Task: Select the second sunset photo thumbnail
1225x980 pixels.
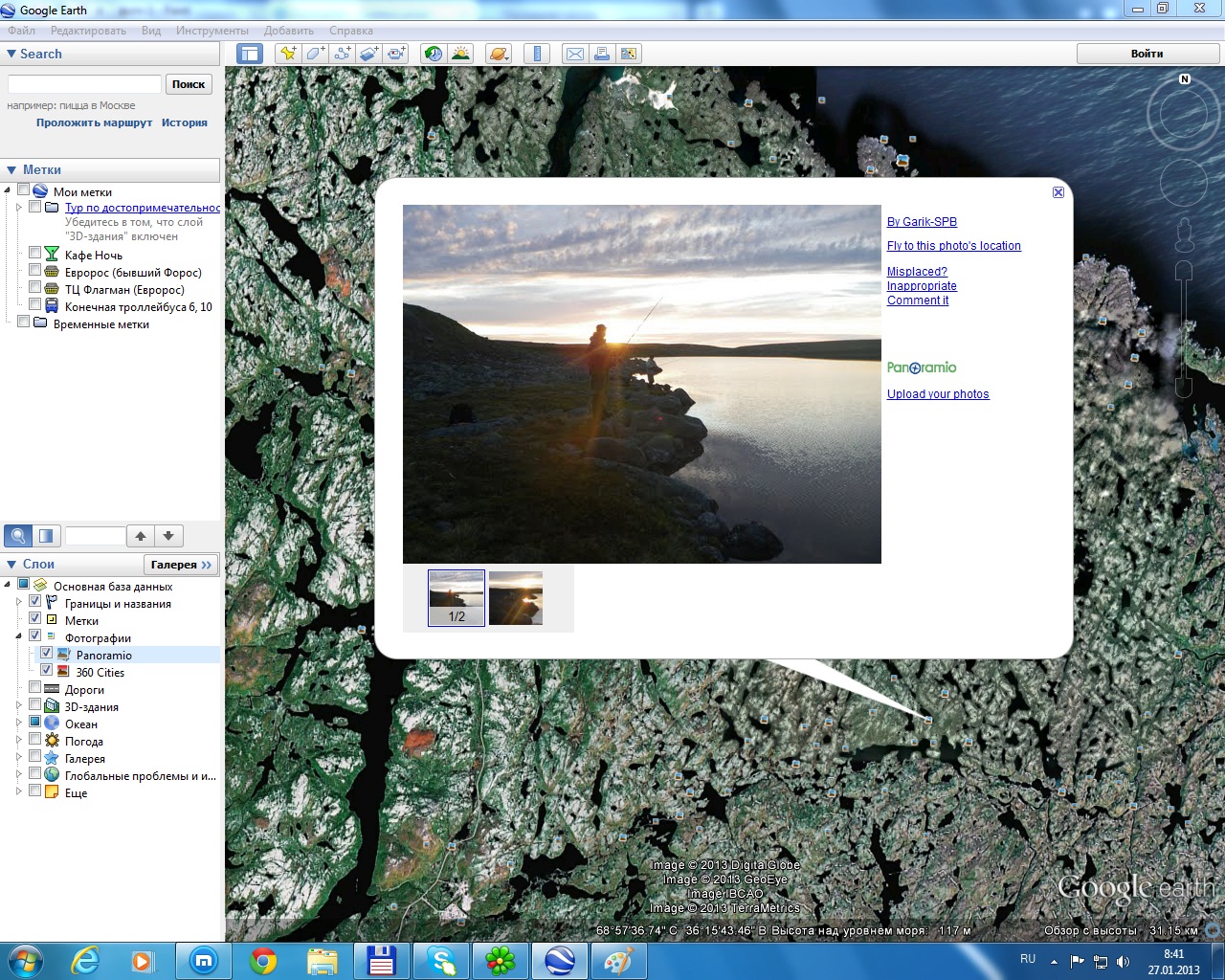Action: pos(516,598)
